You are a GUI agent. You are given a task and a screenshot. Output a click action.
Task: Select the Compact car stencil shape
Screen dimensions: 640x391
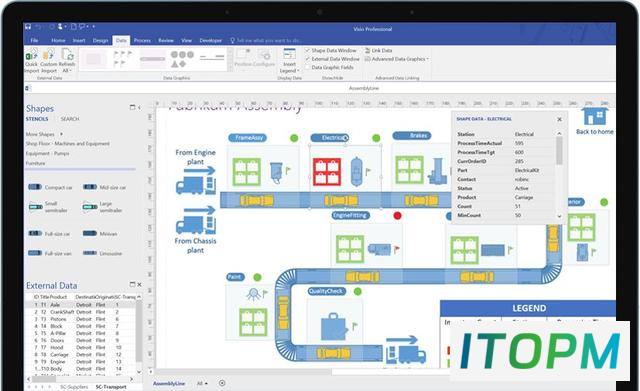pos(35,187)
